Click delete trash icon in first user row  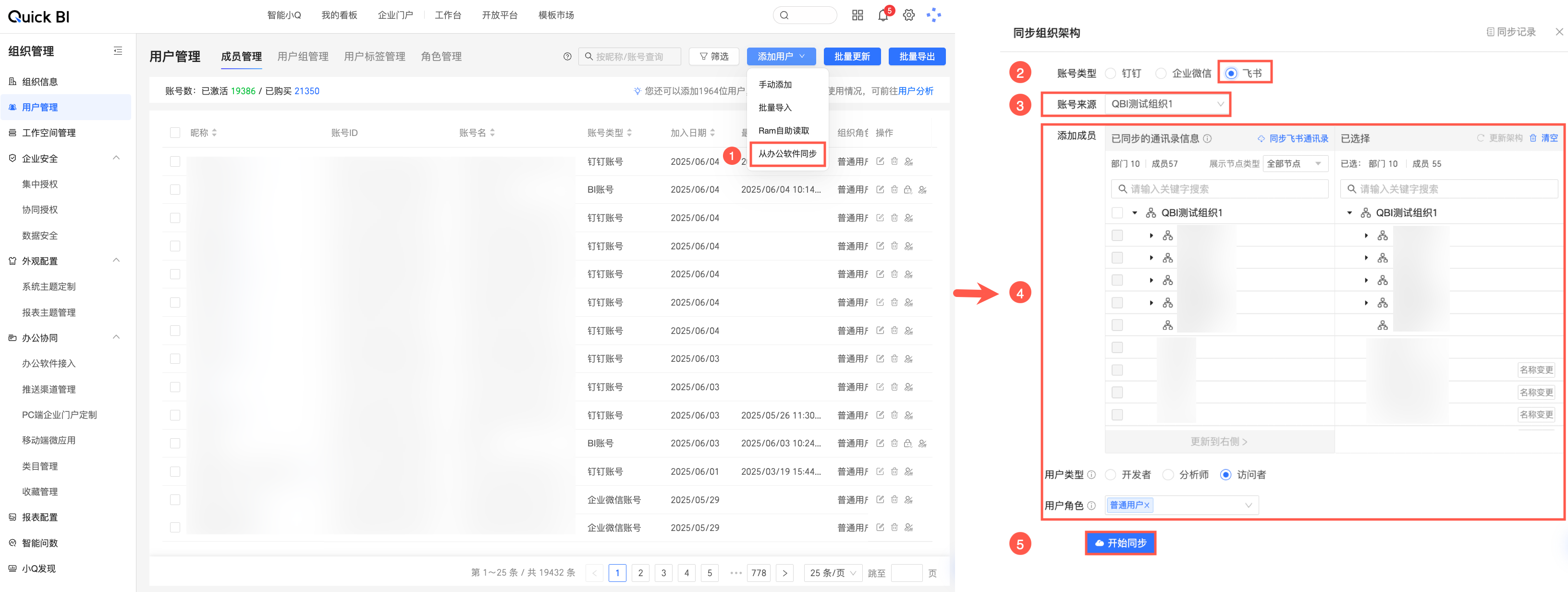[x=894, y=161]
